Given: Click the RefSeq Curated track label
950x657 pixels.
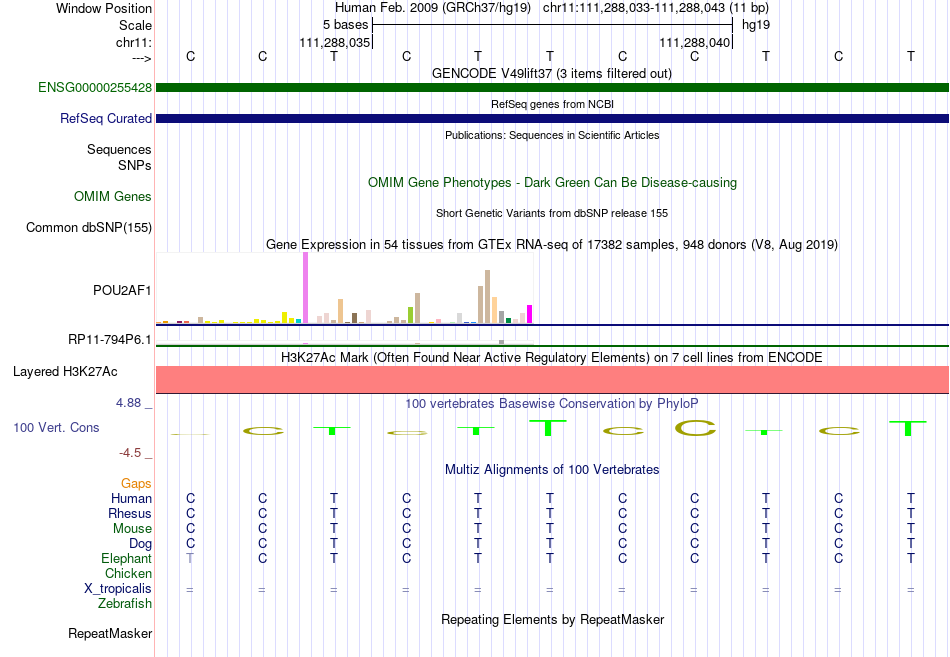Looking at the screenshot, I should [105, 118].
